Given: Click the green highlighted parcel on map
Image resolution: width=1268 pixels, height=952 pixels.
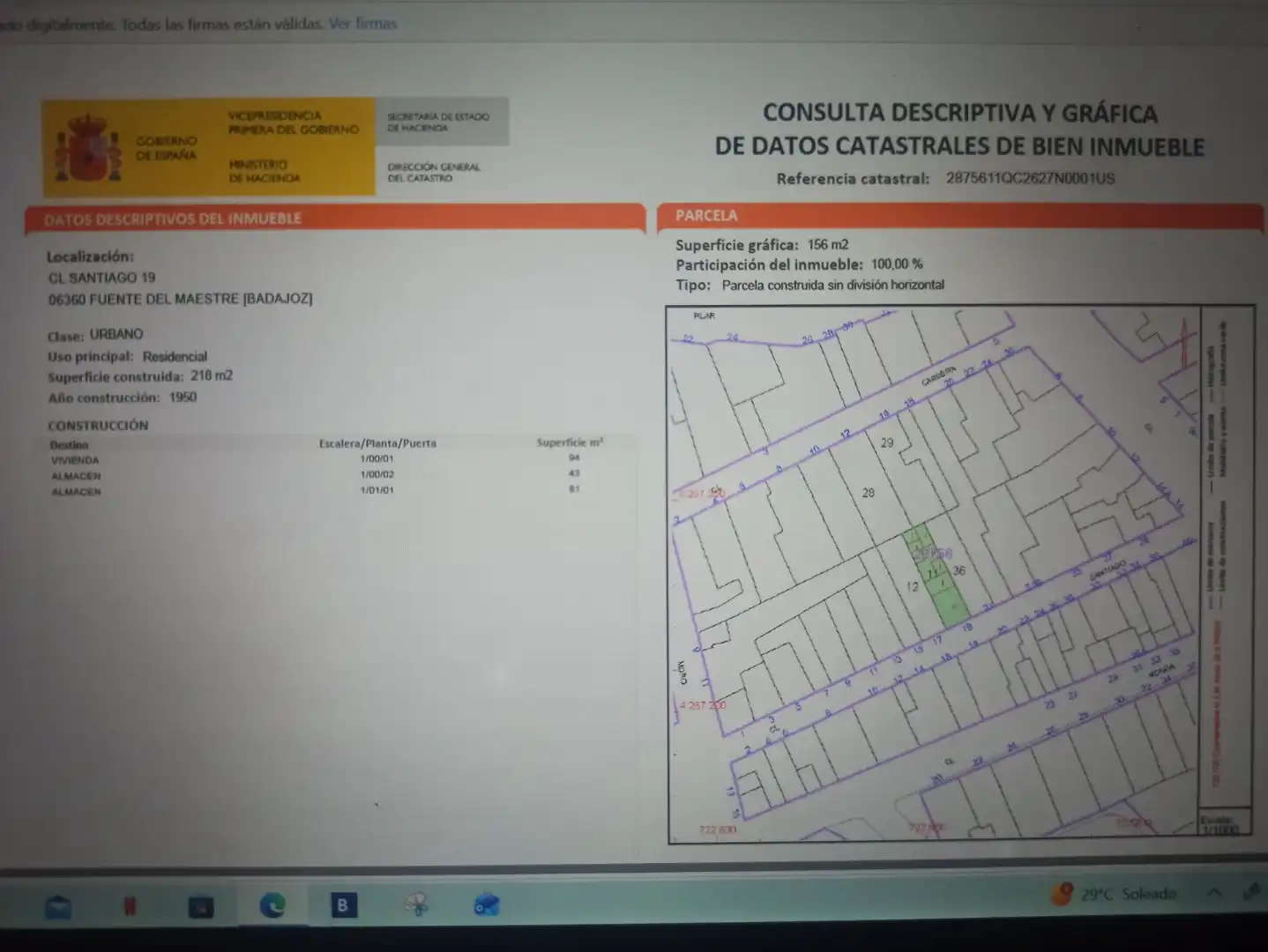Looking at the screenshot, I should click(x=936, y=577).
